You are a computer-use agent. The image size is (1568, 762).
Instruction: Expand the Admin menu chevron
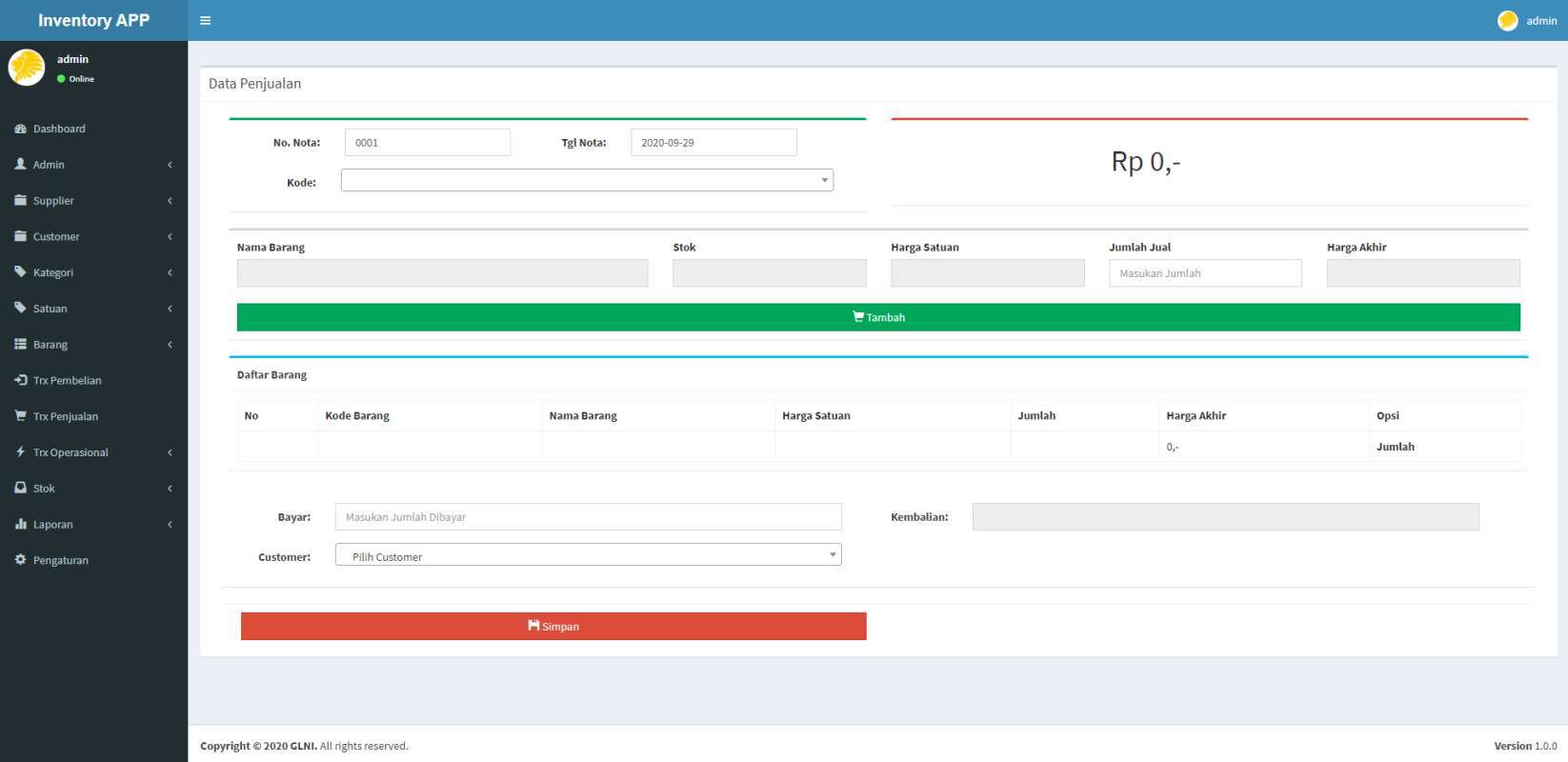pos(170,165)
